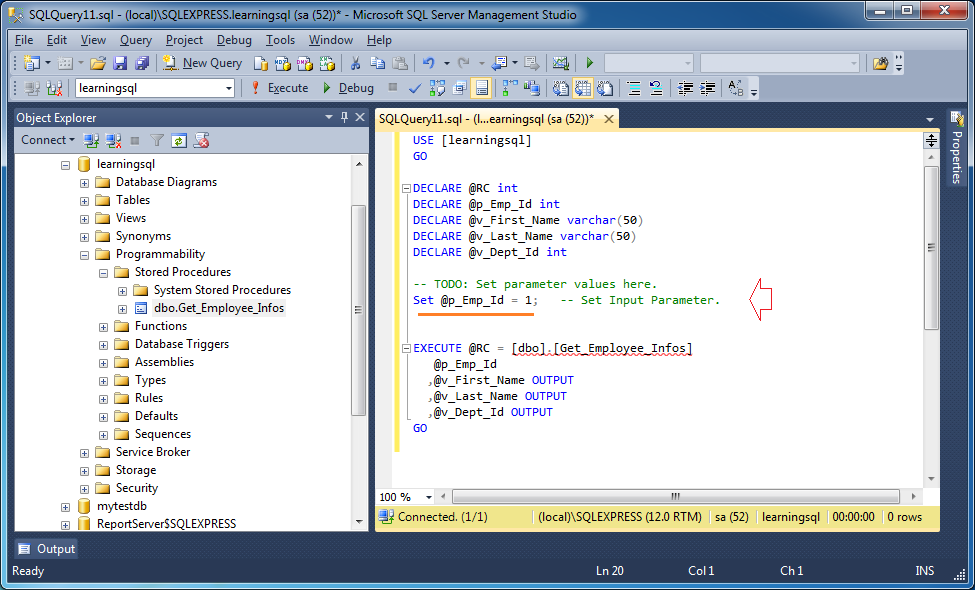Save the query with the floppy disk icon
The image size is (975, 590).
point(120,63)
